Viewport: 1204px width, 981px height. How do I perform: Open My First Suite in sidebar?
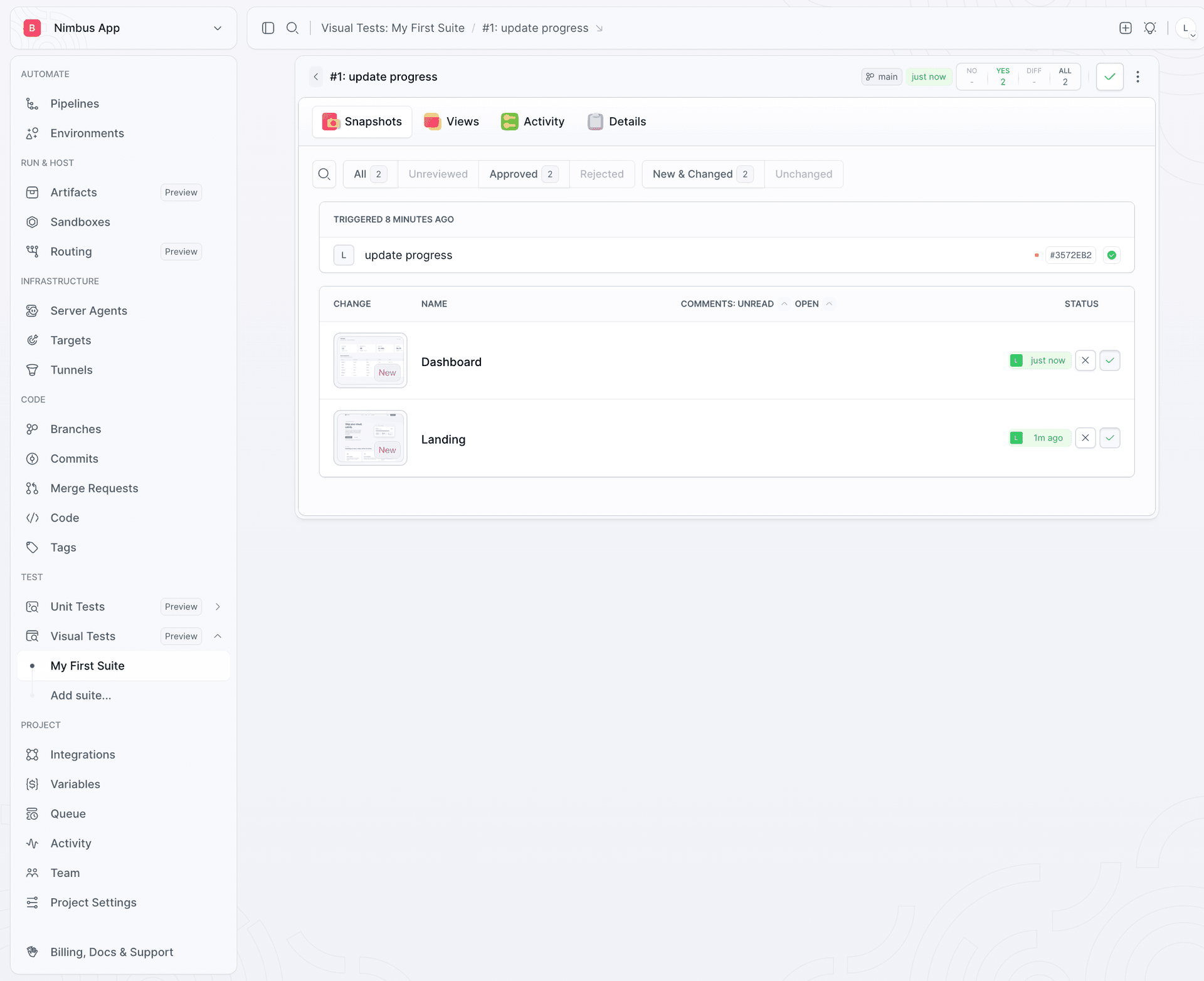coord(124,666)
